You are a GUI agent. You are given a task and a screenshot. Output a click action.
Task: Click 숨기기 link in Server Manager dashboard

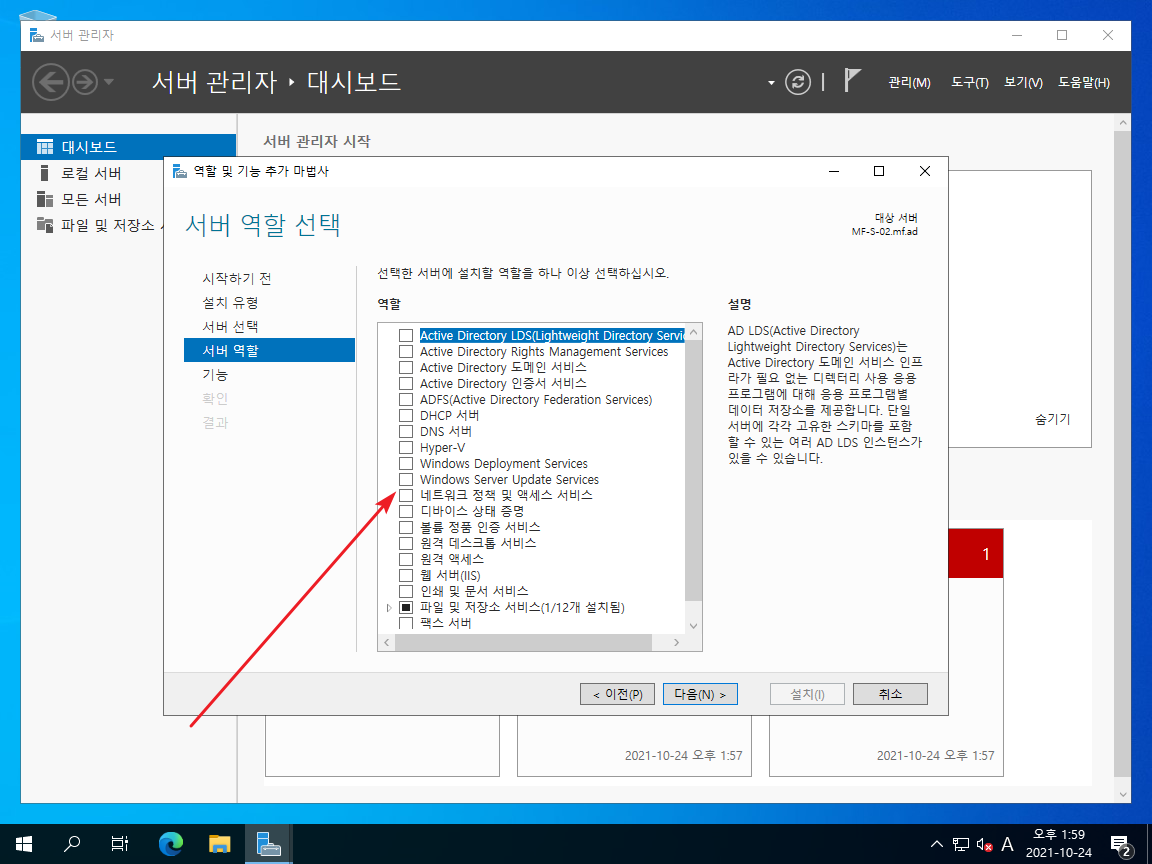[1052, 420]
